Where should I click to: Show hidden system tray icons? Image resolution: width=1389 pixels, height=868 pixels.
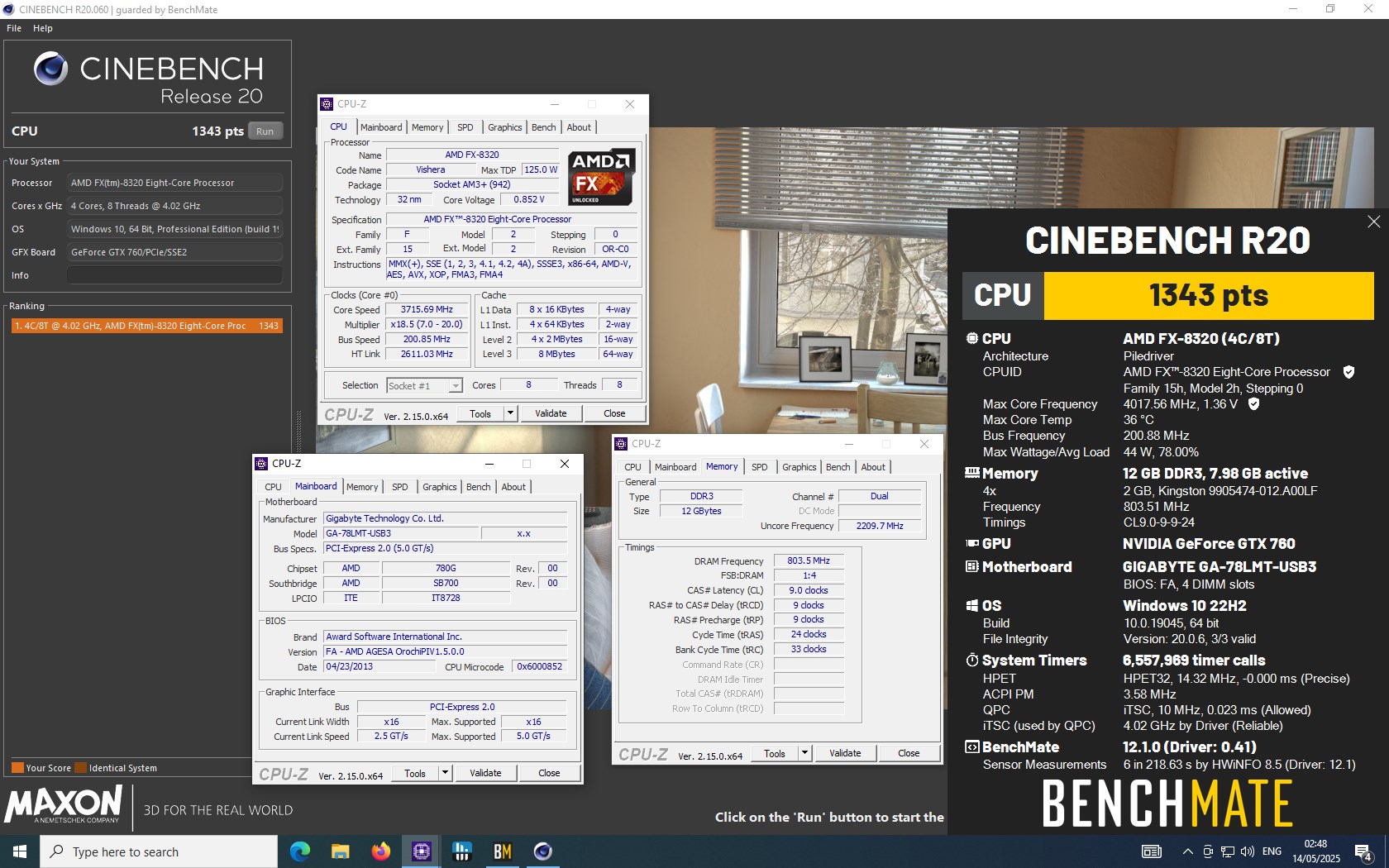pyautogui.click(x=1188, y=851)
